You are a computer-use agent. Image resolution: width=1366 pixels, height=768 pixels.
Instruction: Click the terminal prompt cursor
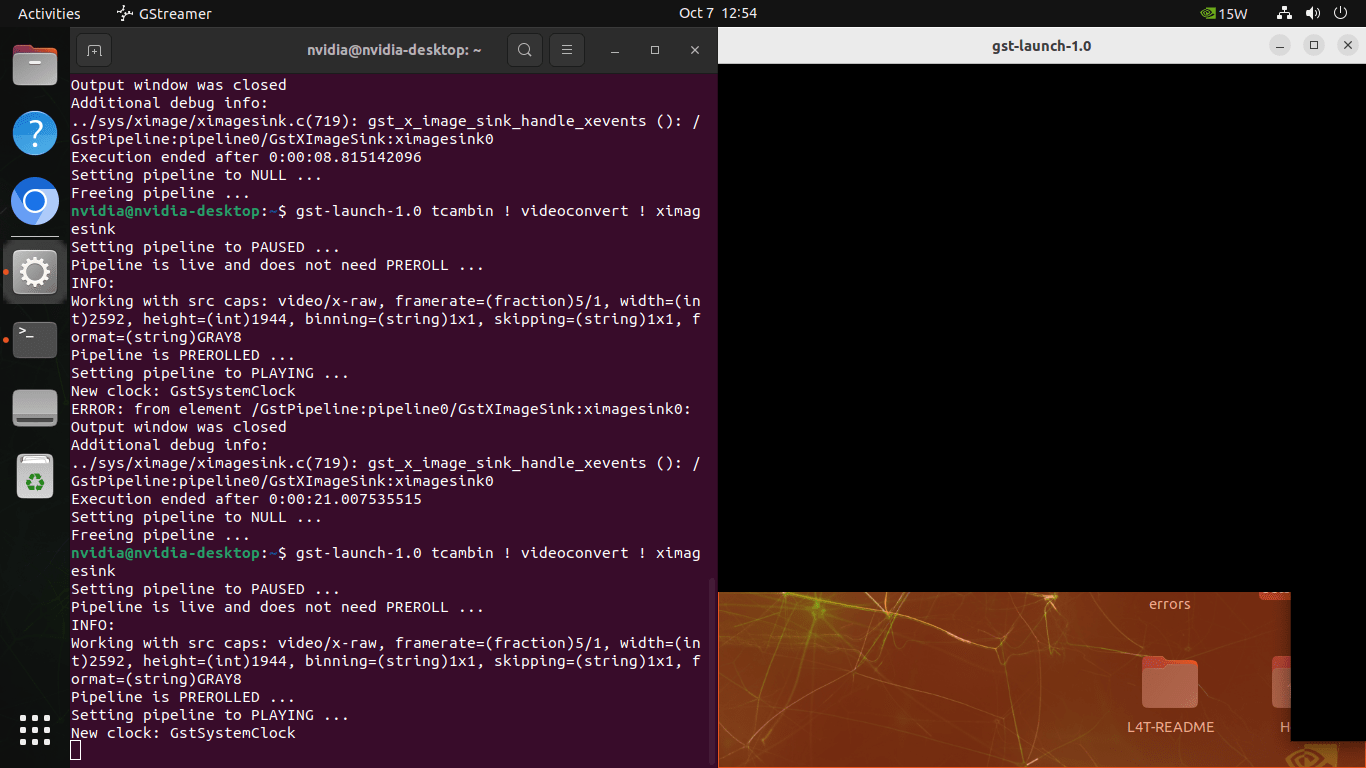tap(74, 749)
